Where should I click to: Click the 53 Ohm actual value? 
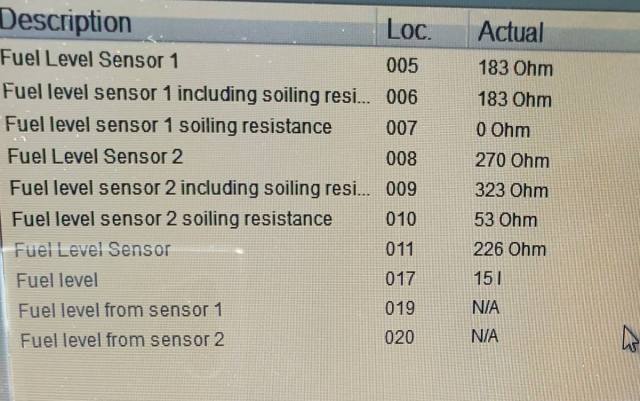point(507,221)
